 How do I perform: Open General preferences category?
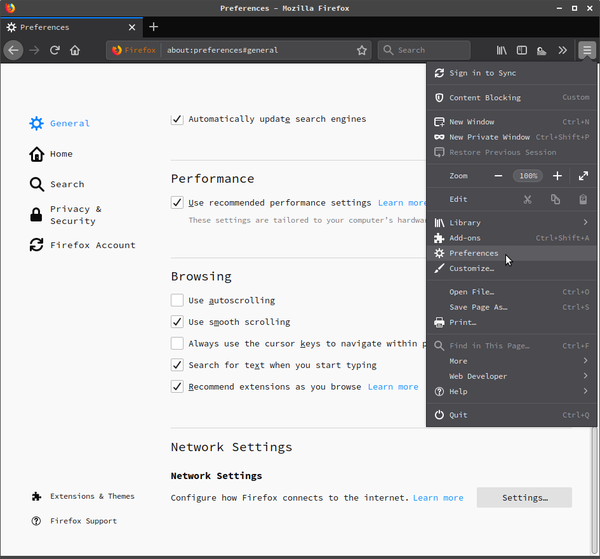(x=60, y=123)
